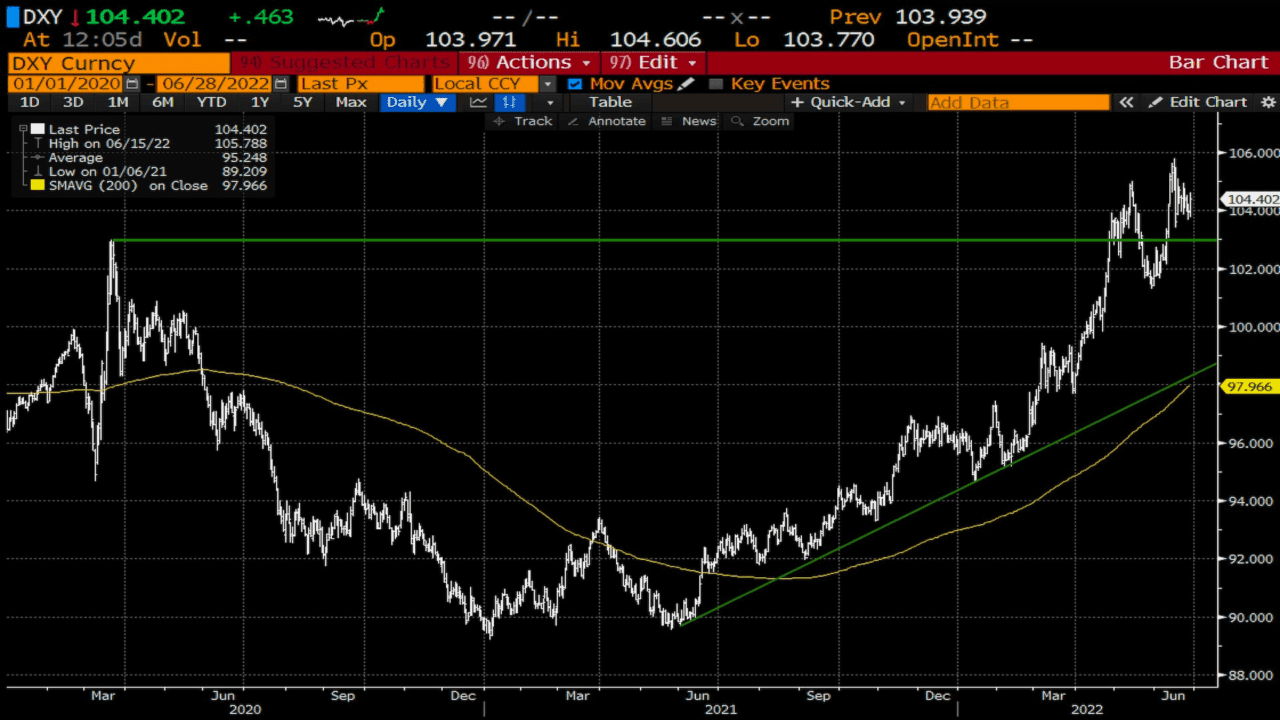Activate the Track crosshair tool

click(522, 121)
